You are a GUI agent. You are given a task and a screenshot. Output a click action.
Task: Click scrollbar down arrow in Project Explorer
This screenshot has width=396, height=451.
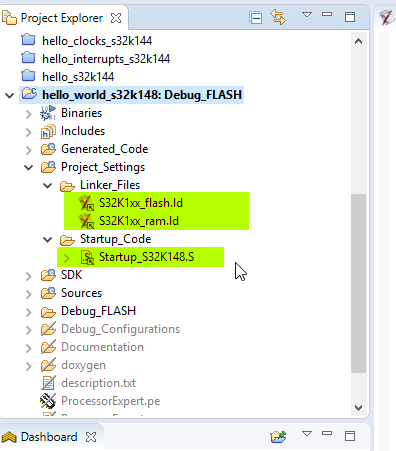click(358, 408)
